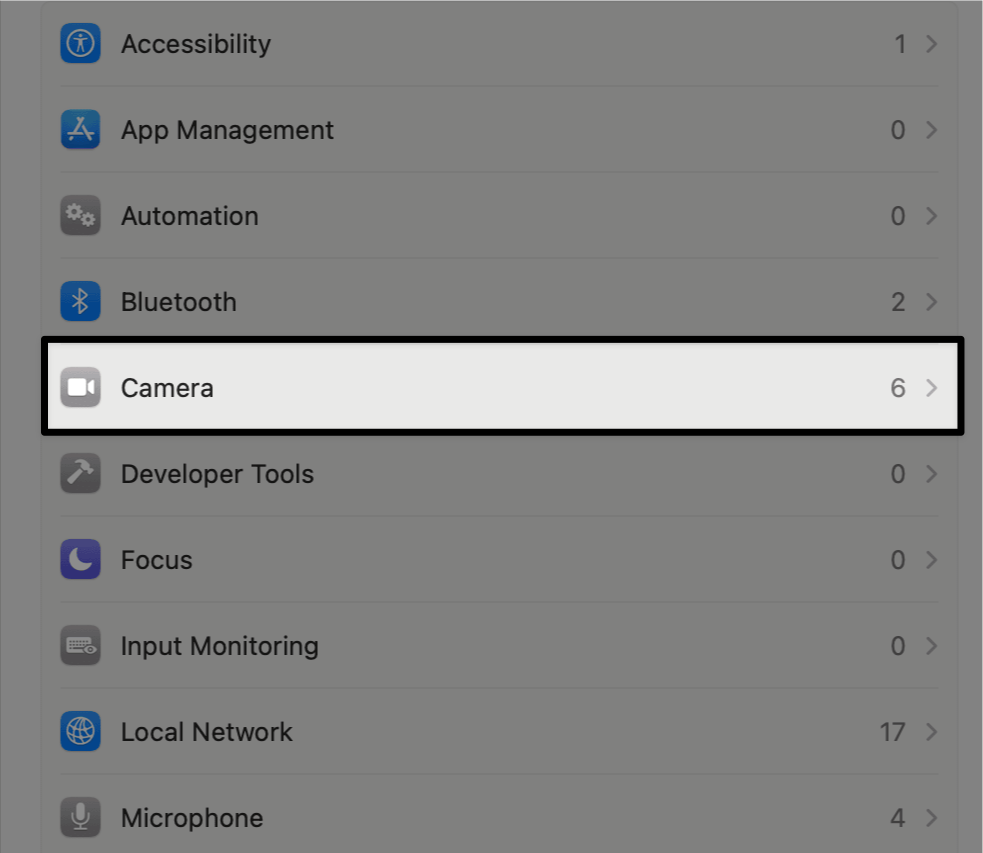Select the Focus settings row
Screen dimensions: 983x853
pos(500,559)
